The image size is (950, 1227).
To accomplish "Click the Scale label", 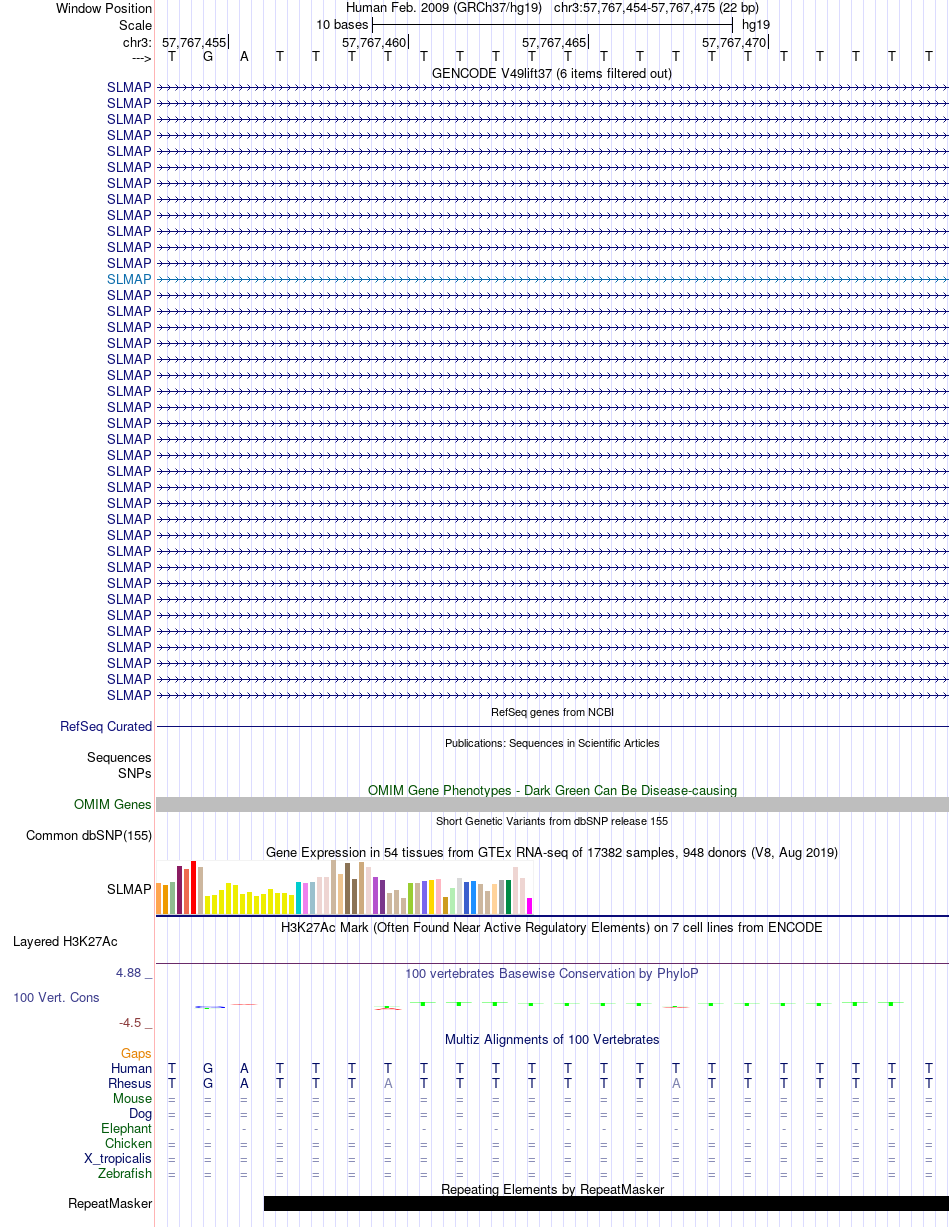I will (135, 25).
